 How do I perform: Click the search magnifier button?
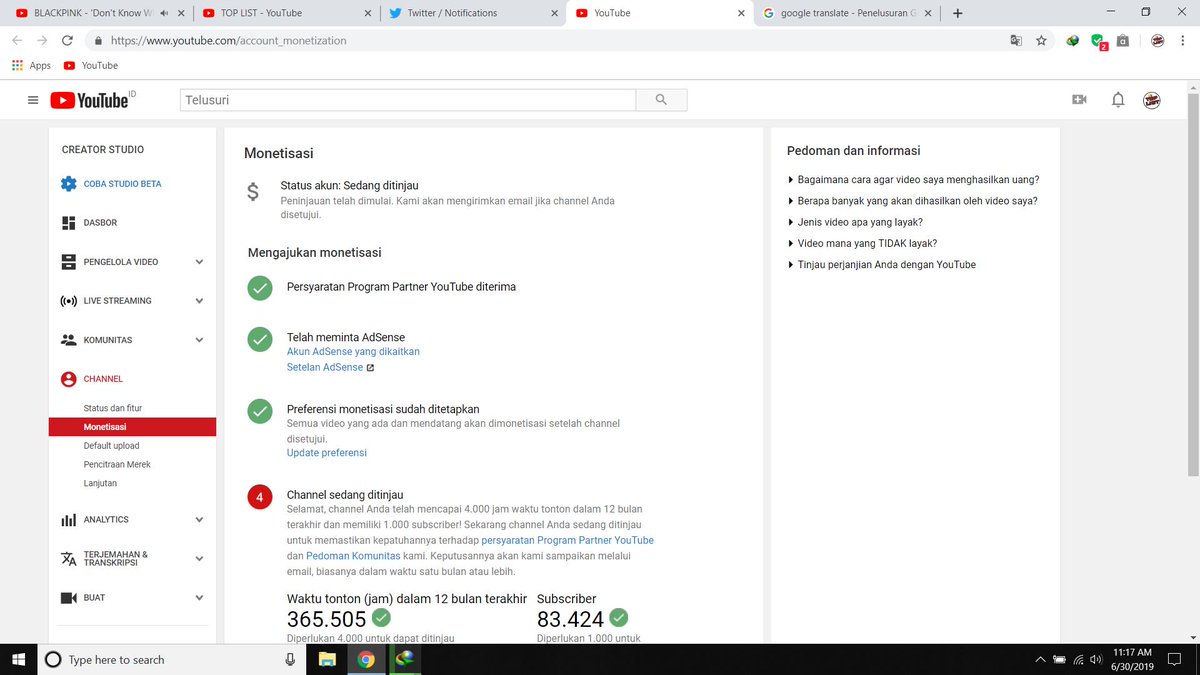tap(661, 100)
